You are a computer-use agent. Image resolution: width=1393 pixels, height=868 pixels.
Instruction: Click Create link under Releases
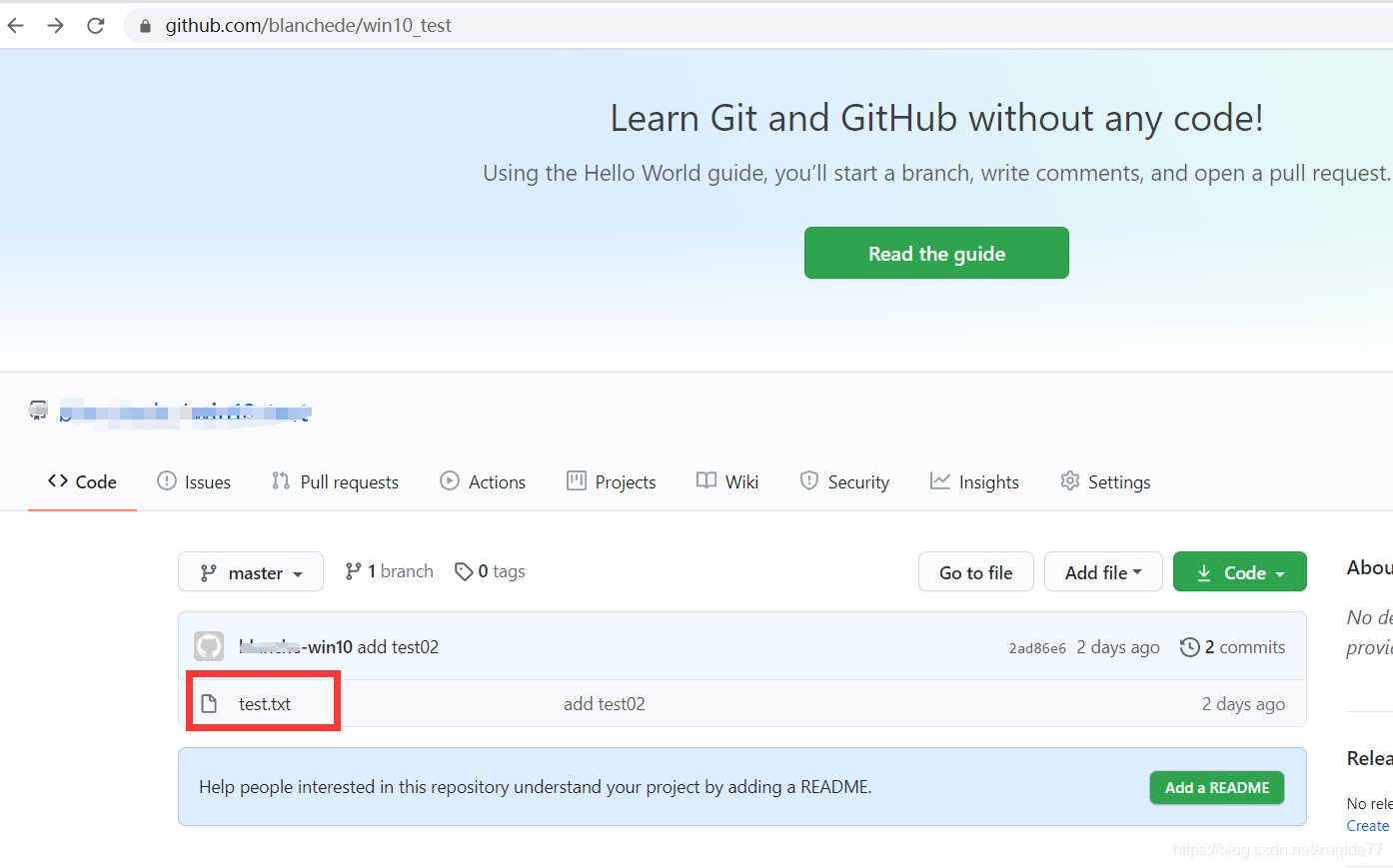pyautogui.click(x=1367, y=826)
